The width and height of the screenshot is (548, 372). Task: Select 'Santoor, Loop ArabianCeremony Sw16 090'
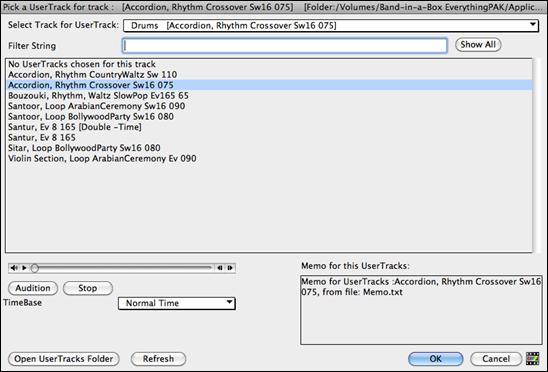click(x=269, y=106)
